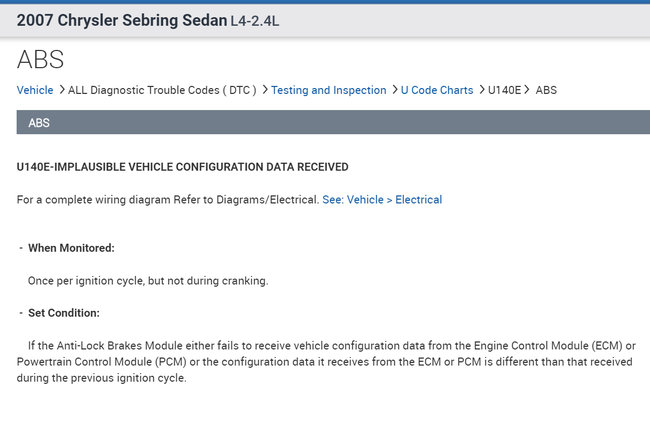Click the chevron after U140E breadcrumb
The width and height of the screenshot is (650, 430).
click(x=527, y=90)
